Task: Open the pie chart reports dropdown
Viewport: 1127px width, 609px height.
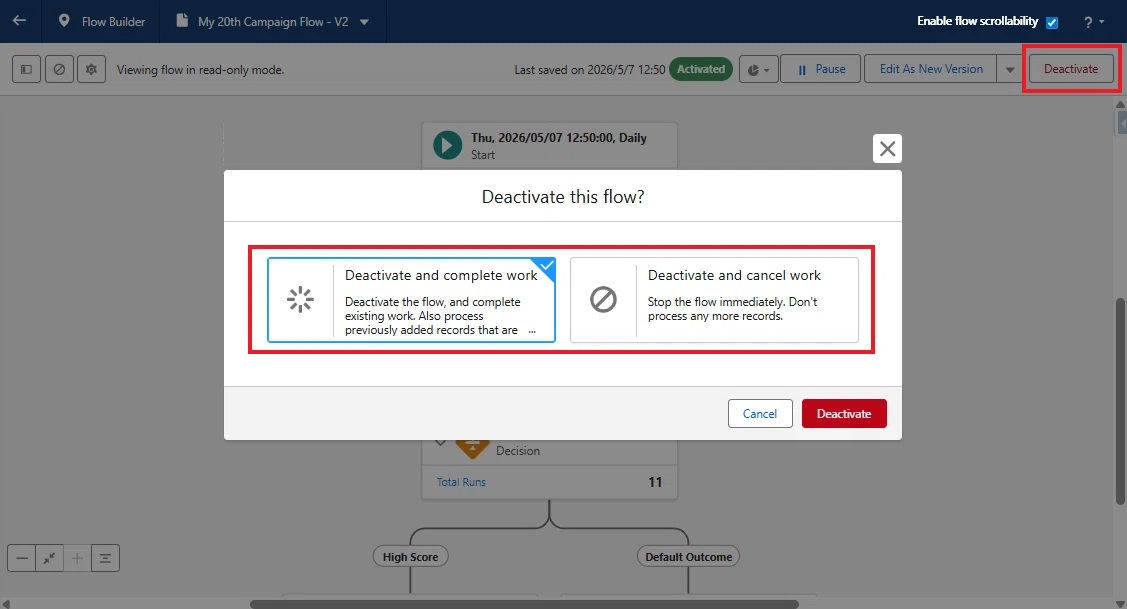Action: [x=758, y=70]
